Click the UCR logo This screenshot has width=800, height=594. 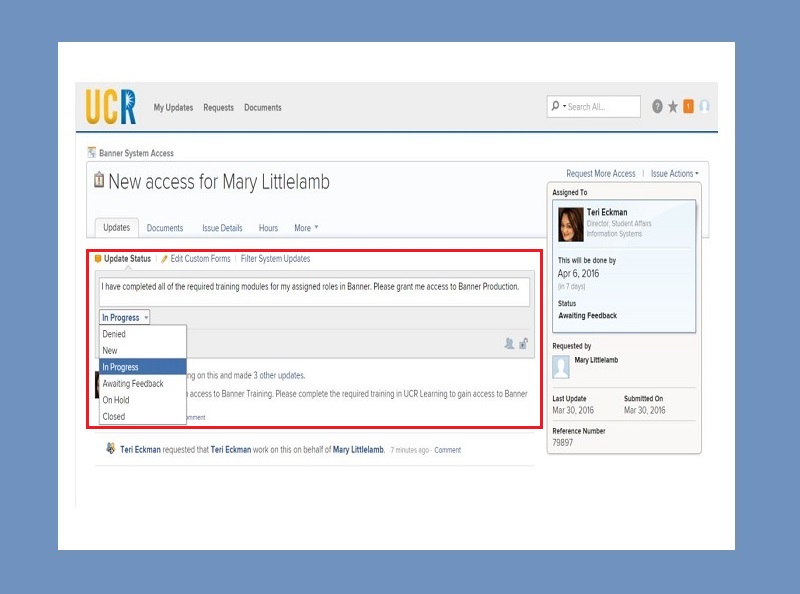click(x=111, y=107)
